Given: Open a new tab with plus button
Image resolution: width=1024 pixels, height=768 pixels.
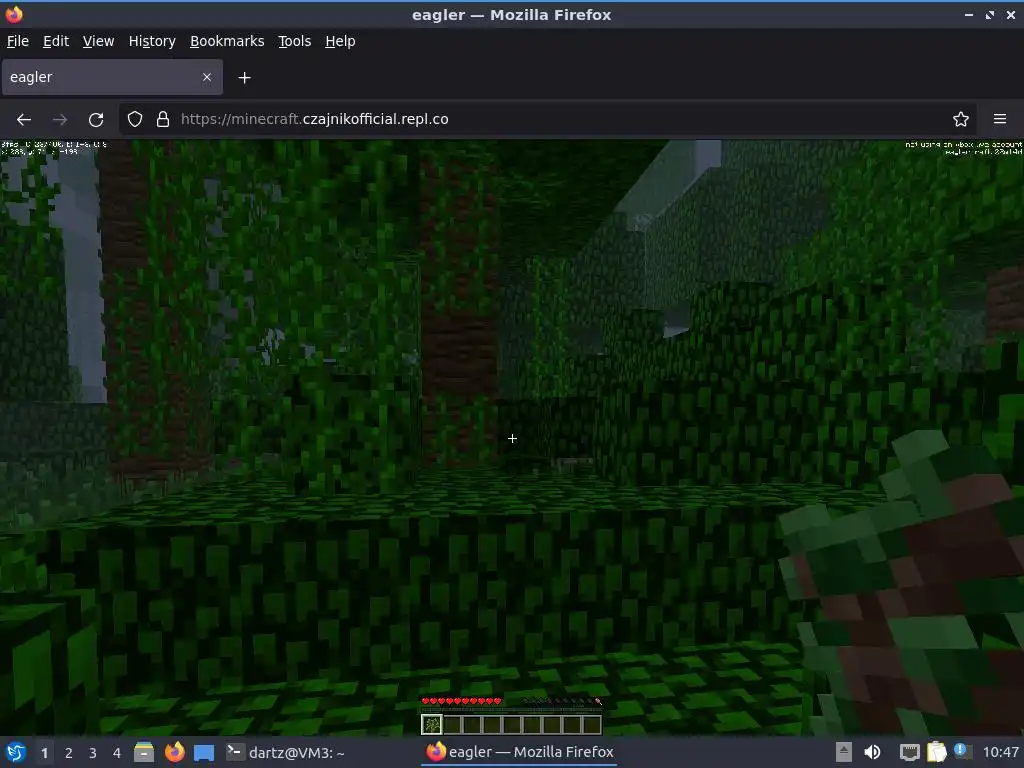Looking at the screenshot, I should 244,78.
